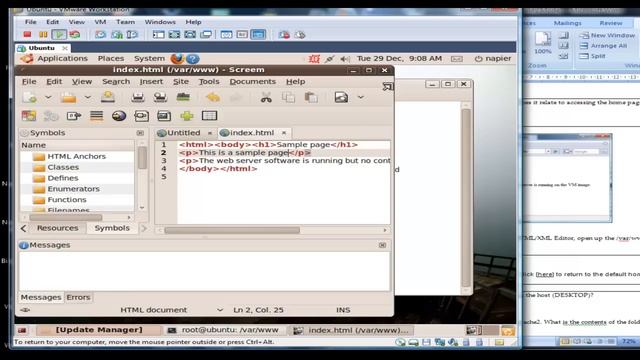The width and height of the screenshot is (640, 360).
Task: Click the Screem undo arrow icon
Action: point(213,97)
